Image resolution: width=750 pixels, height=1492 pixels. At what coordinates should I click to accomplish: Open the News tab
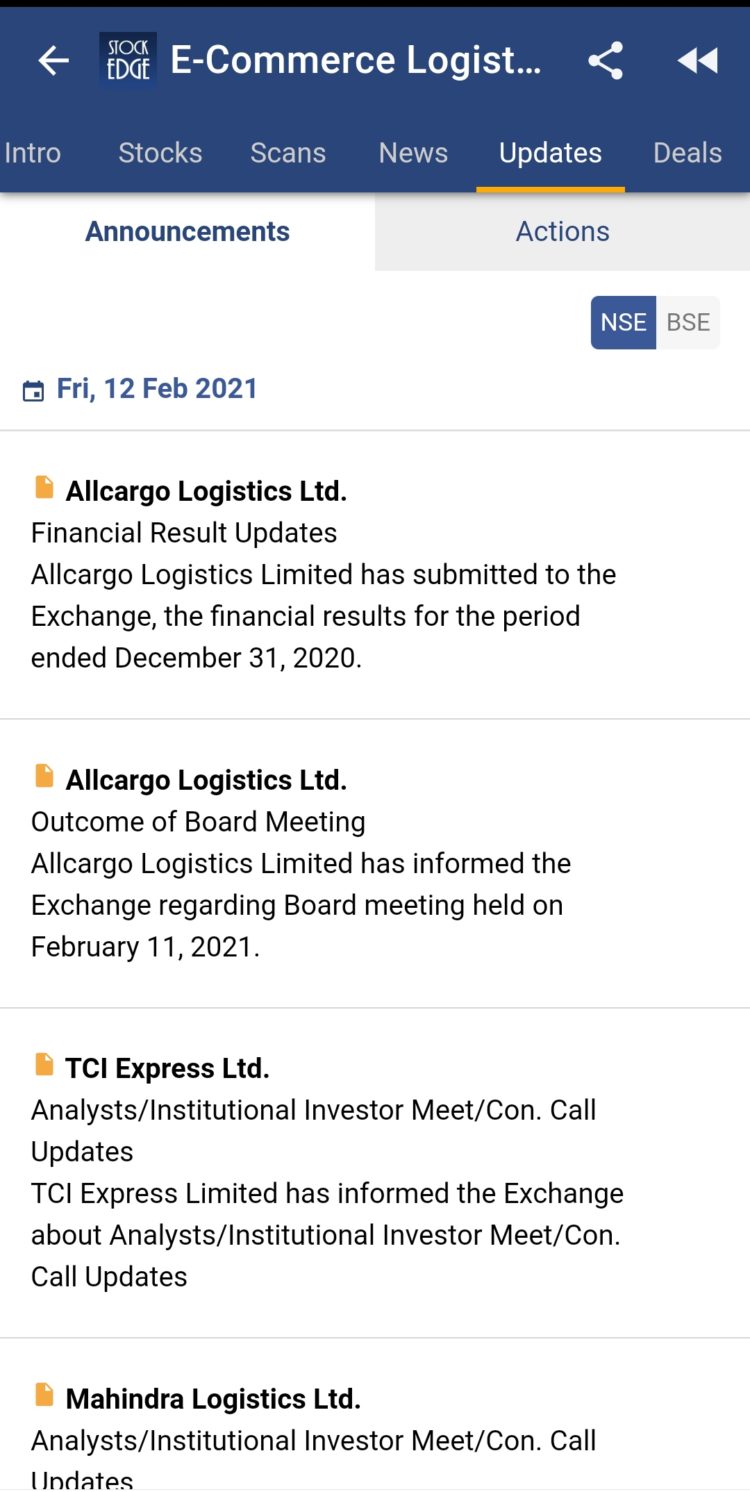(413, 153)
